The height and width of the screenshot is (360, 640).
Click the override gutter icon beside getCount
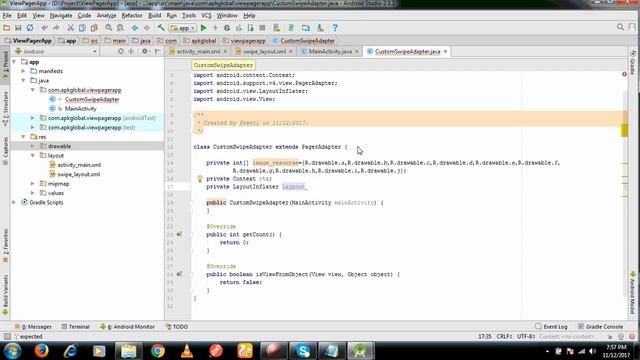pyautogui.click(x=179, y=234)
